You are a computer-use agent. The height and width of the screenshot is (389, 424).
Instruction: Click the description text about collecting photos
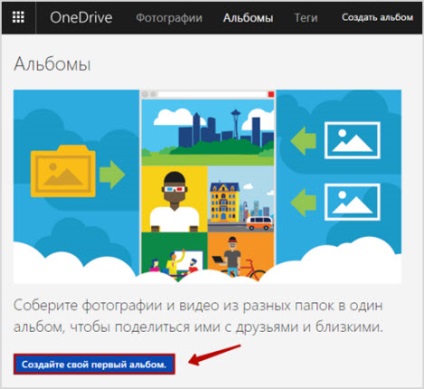[x=199, y=316]
